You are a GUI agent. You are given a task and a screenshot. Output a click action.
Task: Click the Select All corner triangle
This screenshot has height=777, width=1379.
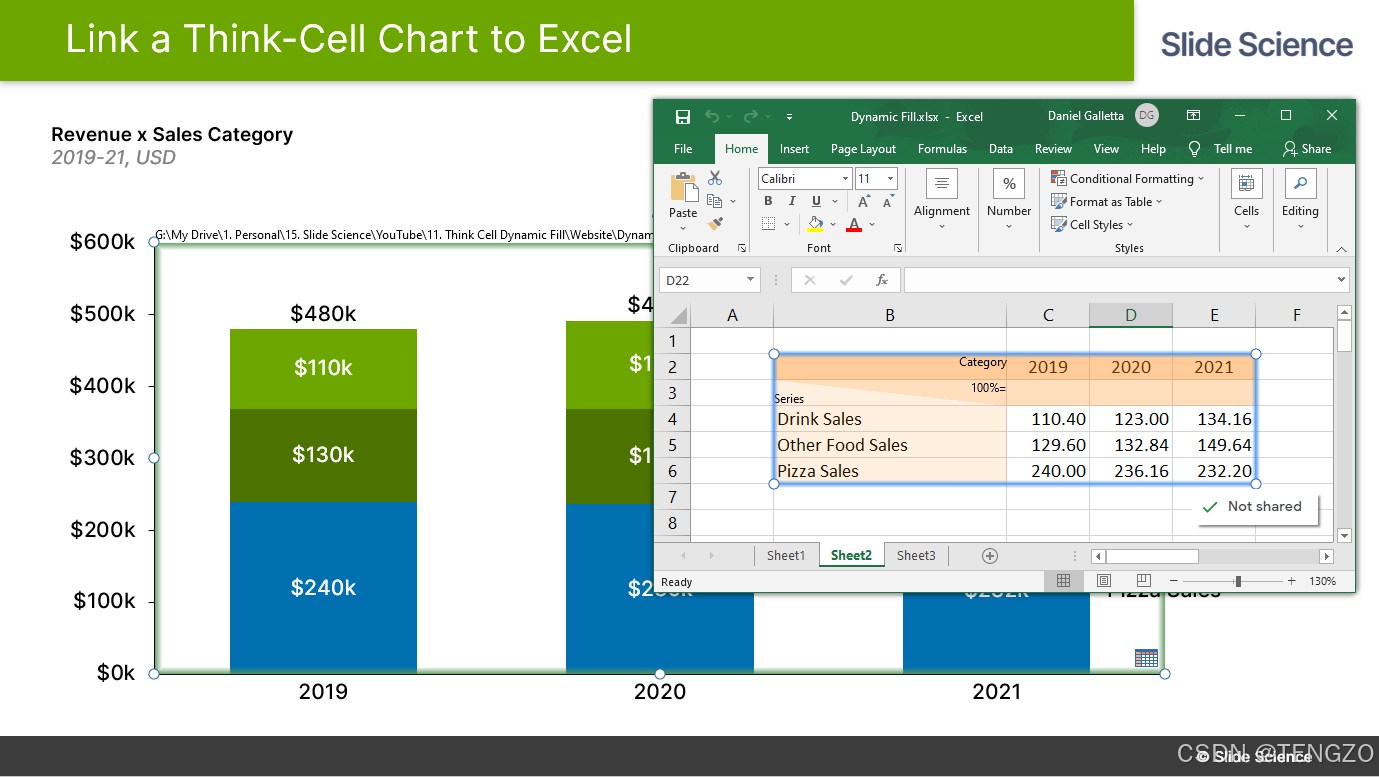678,315
